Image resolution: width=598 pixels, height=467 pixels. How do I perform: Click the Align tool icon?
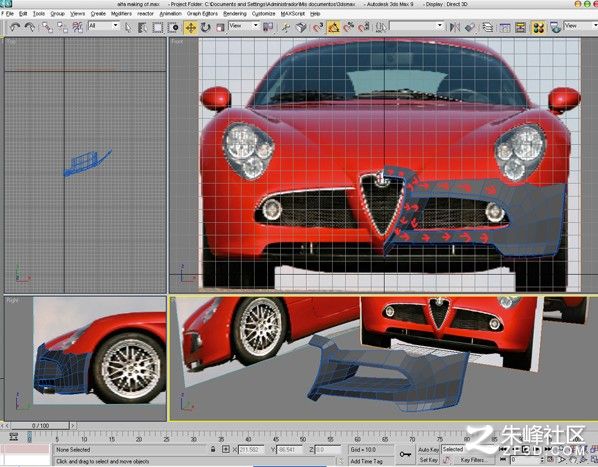click(x=470, y=27)
